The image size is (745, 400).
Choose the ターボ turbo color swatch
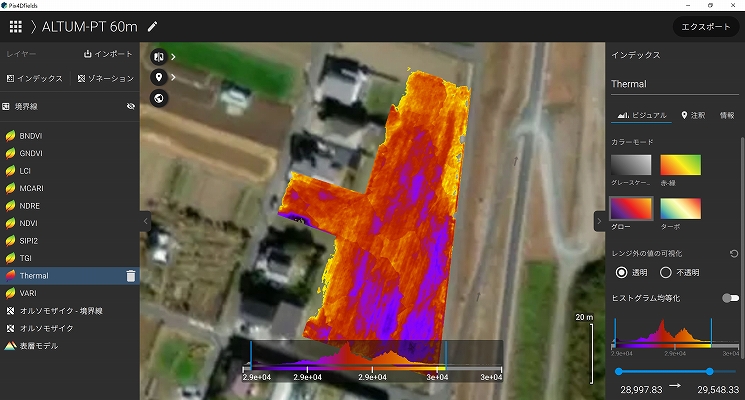(680, 209)
